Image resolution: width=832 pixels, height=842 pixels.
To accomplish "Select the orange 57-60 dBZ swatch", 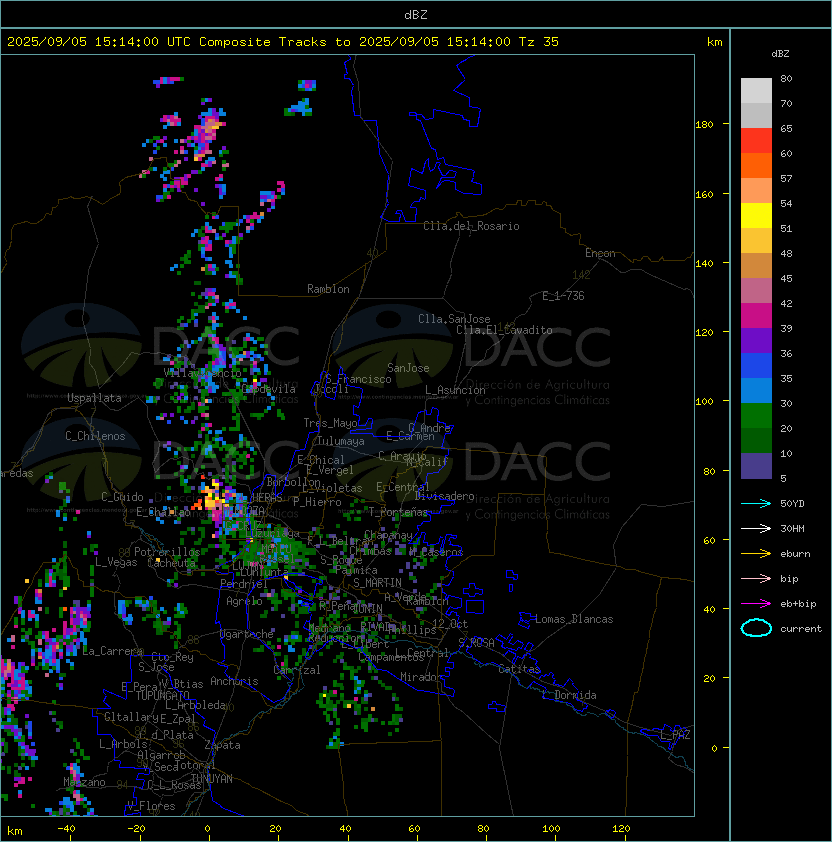I will (x=756, y=165).
